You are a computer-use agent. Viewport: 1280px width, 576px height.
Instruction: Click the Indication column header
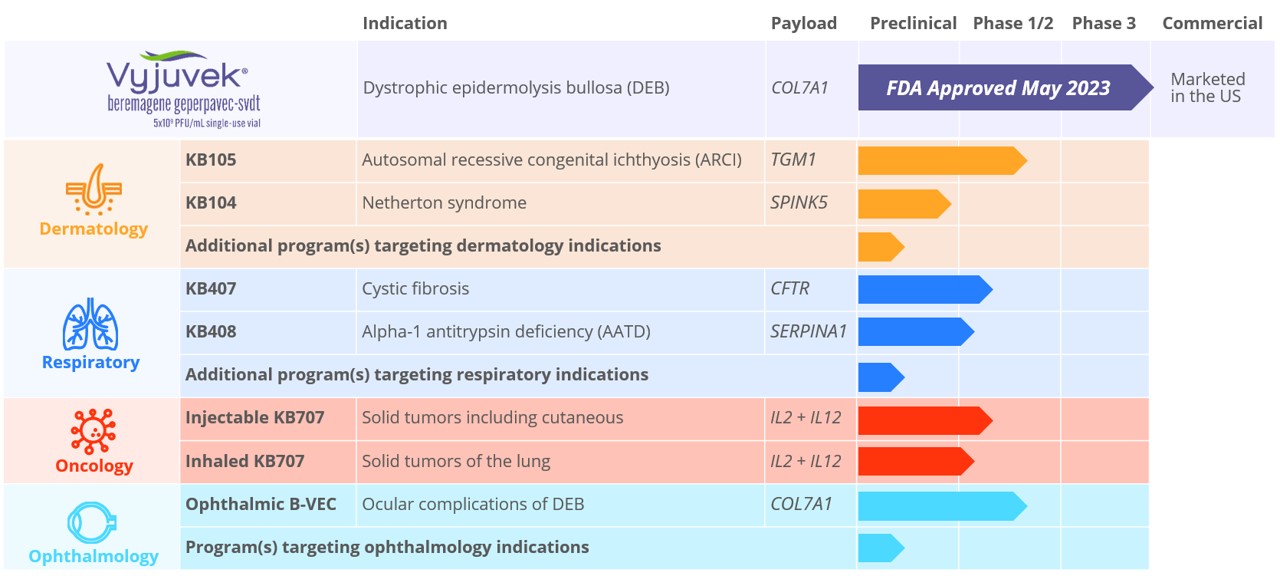click(404, 23)
